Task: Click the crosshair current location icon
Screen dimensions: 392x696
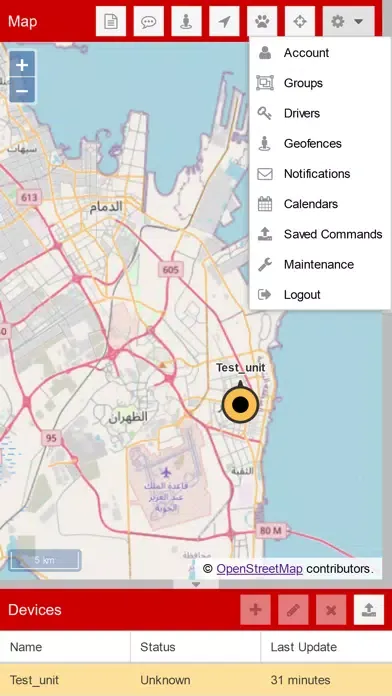Action: point(300,21)
